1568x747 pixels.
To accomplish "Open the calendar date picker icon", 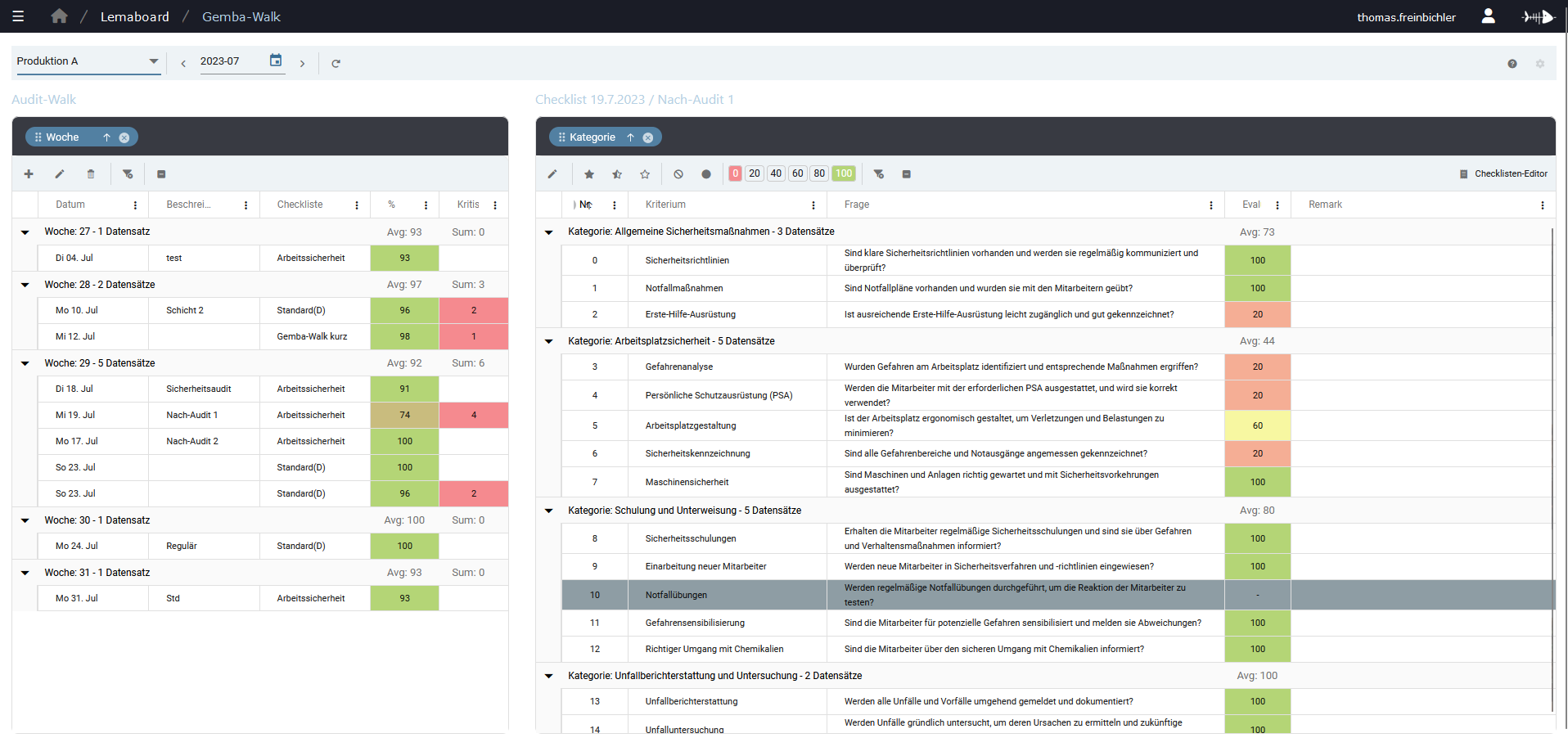I will coord(276,61).
